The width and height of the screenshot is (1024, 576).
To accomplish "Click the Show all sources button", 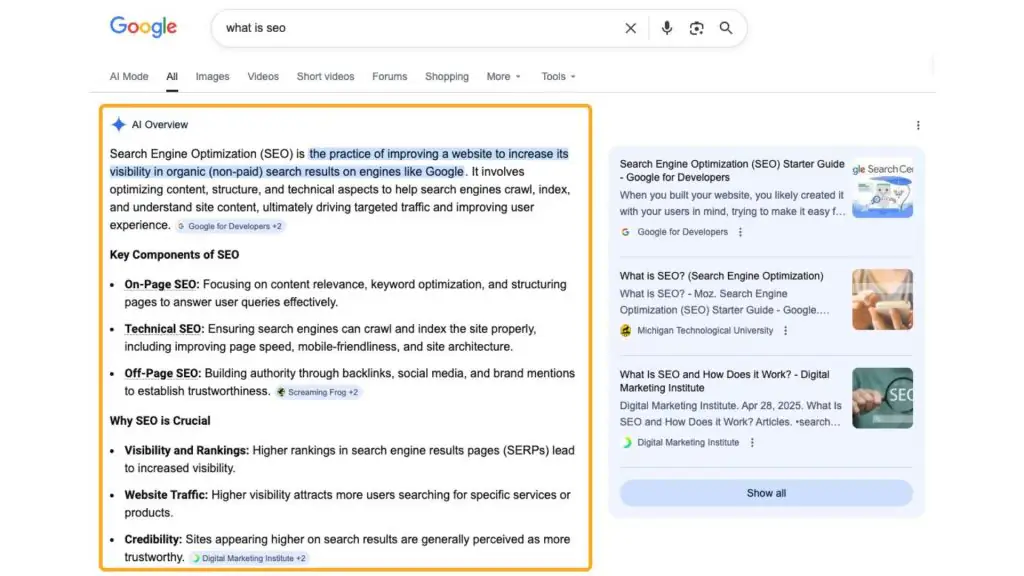I will pyautogui.click(x=766, y=493).
